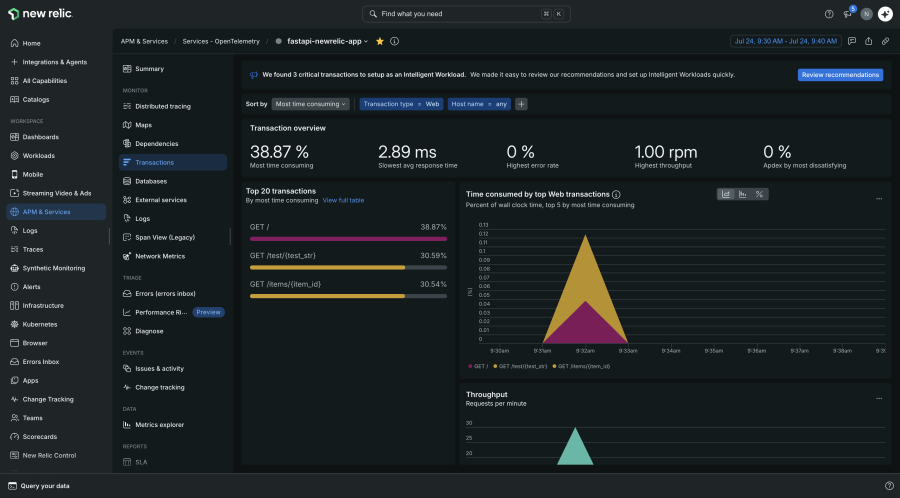The width and height of the screenshot is (900, 498).
Task: Open the time range picker
Action: point(786,41)
